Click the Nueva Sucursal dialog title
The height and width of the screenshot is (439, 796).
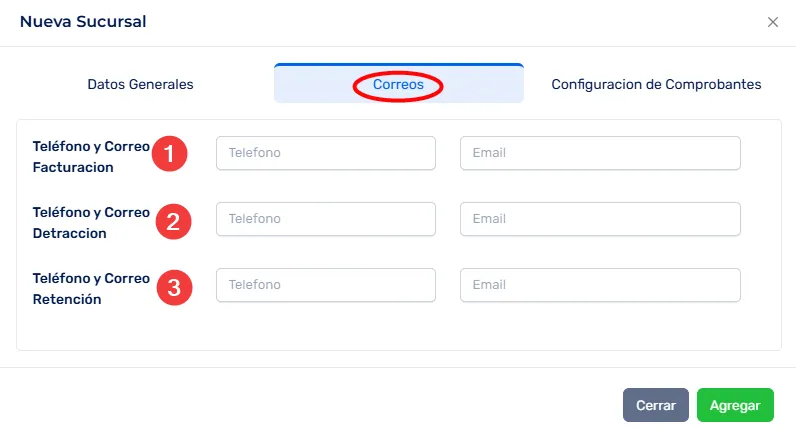click(x=83, y=22)
